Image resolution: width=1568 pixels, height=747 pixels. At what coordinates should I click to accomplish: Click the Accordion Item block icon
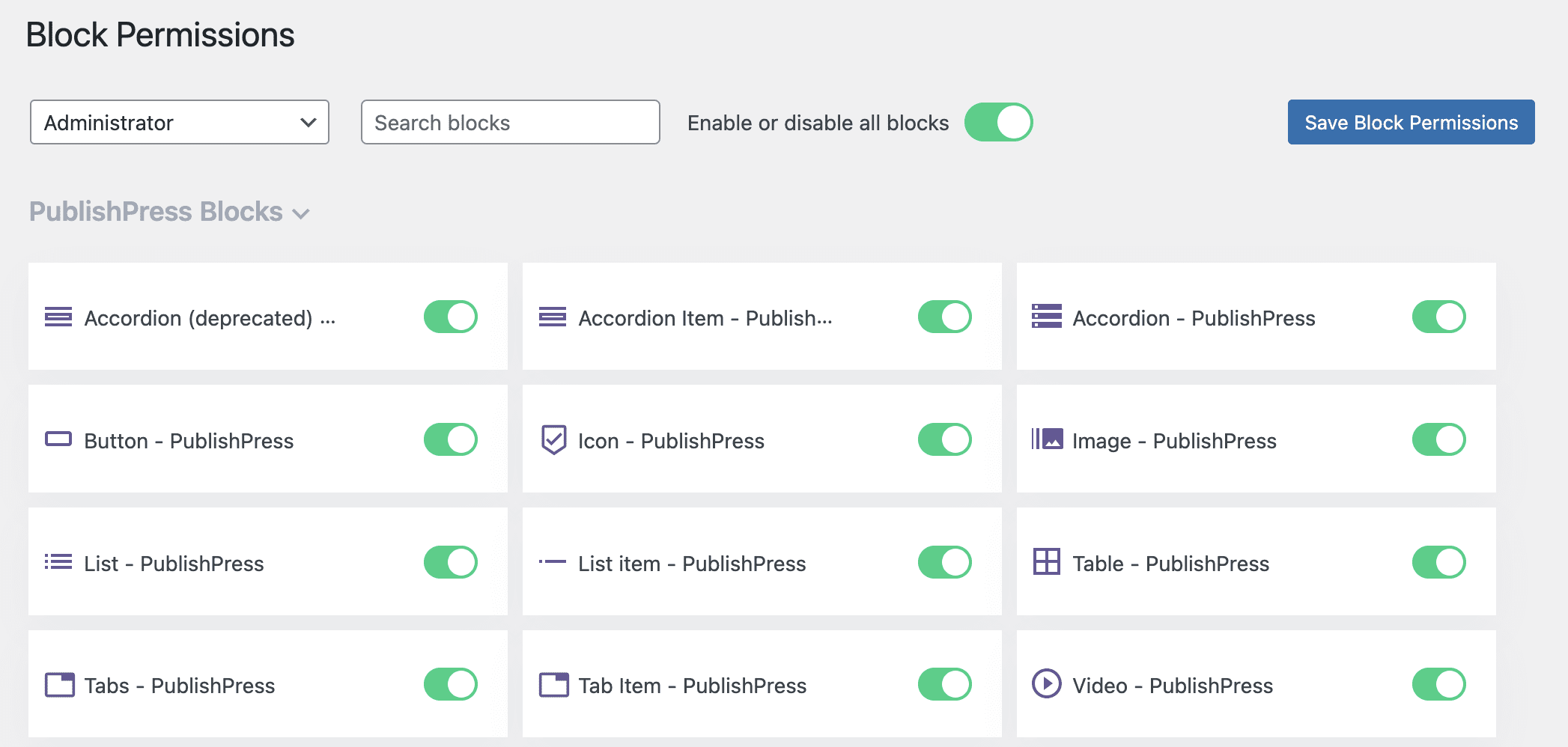coord(553,317)
